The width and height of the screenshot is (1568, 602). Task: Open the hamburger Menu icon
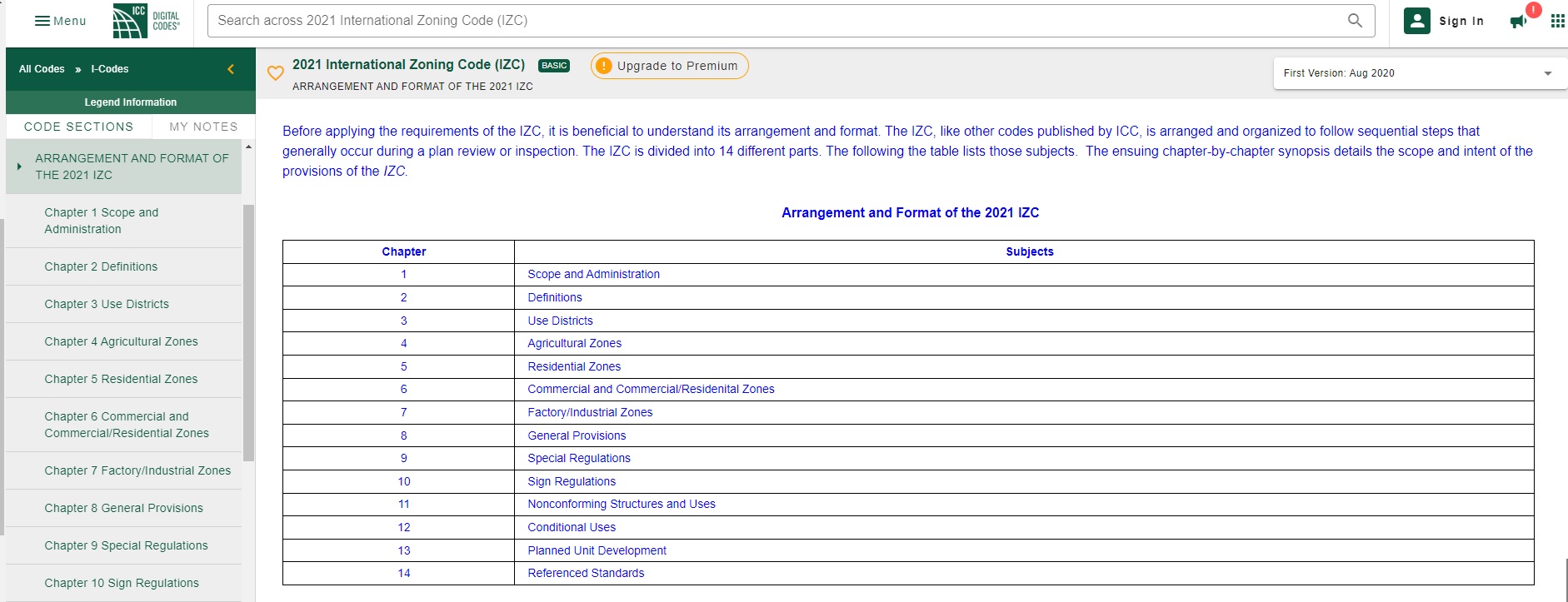(x=42, y=21)
